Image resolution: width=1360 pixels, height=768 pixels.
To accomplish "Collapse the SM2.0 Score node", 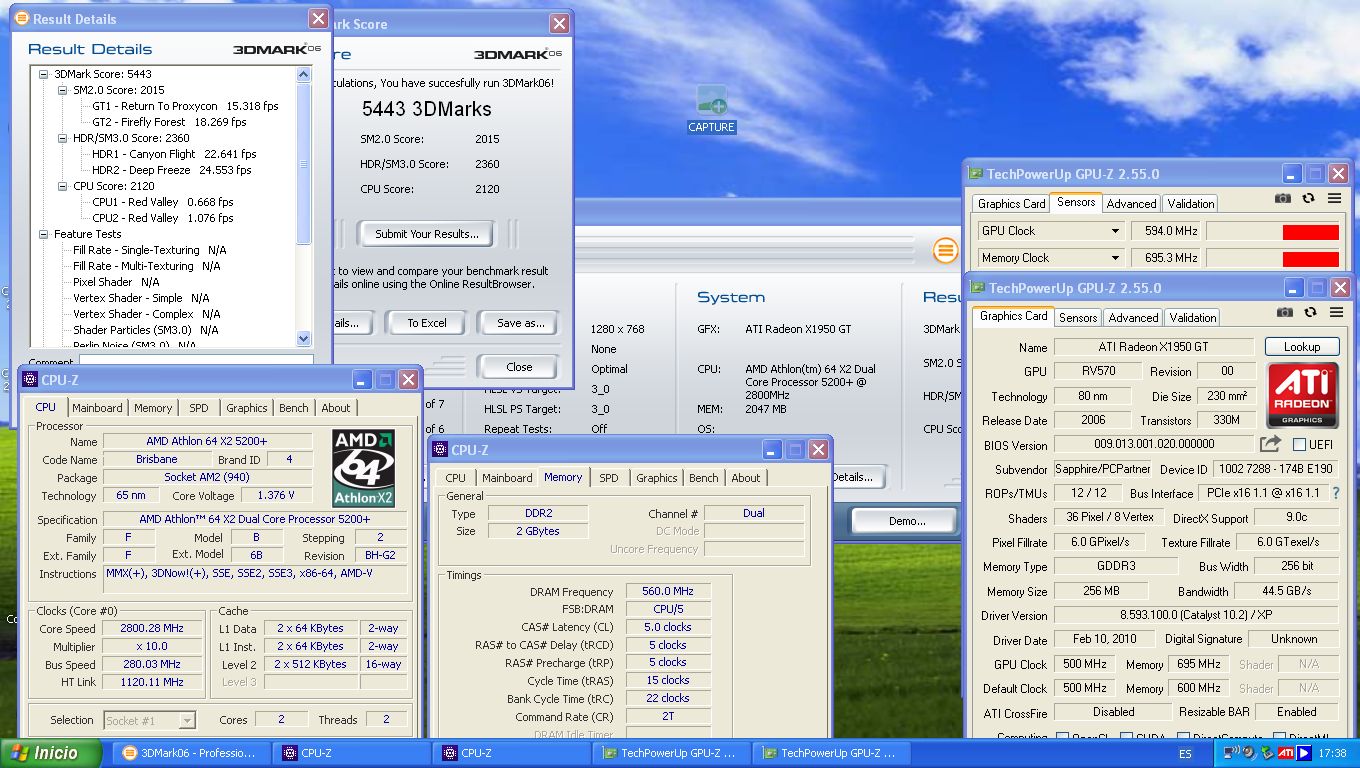I will [63, 90].
